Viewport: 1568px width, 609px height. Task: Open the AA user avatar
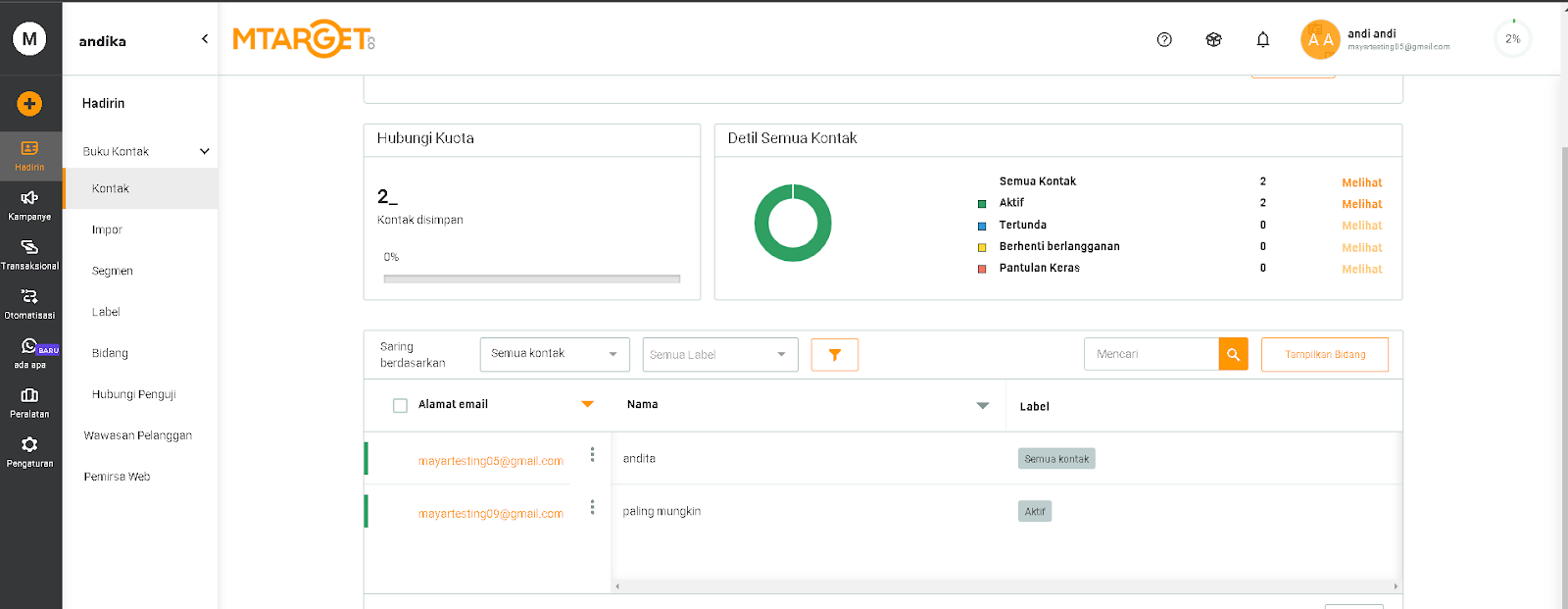point(1320,39)
